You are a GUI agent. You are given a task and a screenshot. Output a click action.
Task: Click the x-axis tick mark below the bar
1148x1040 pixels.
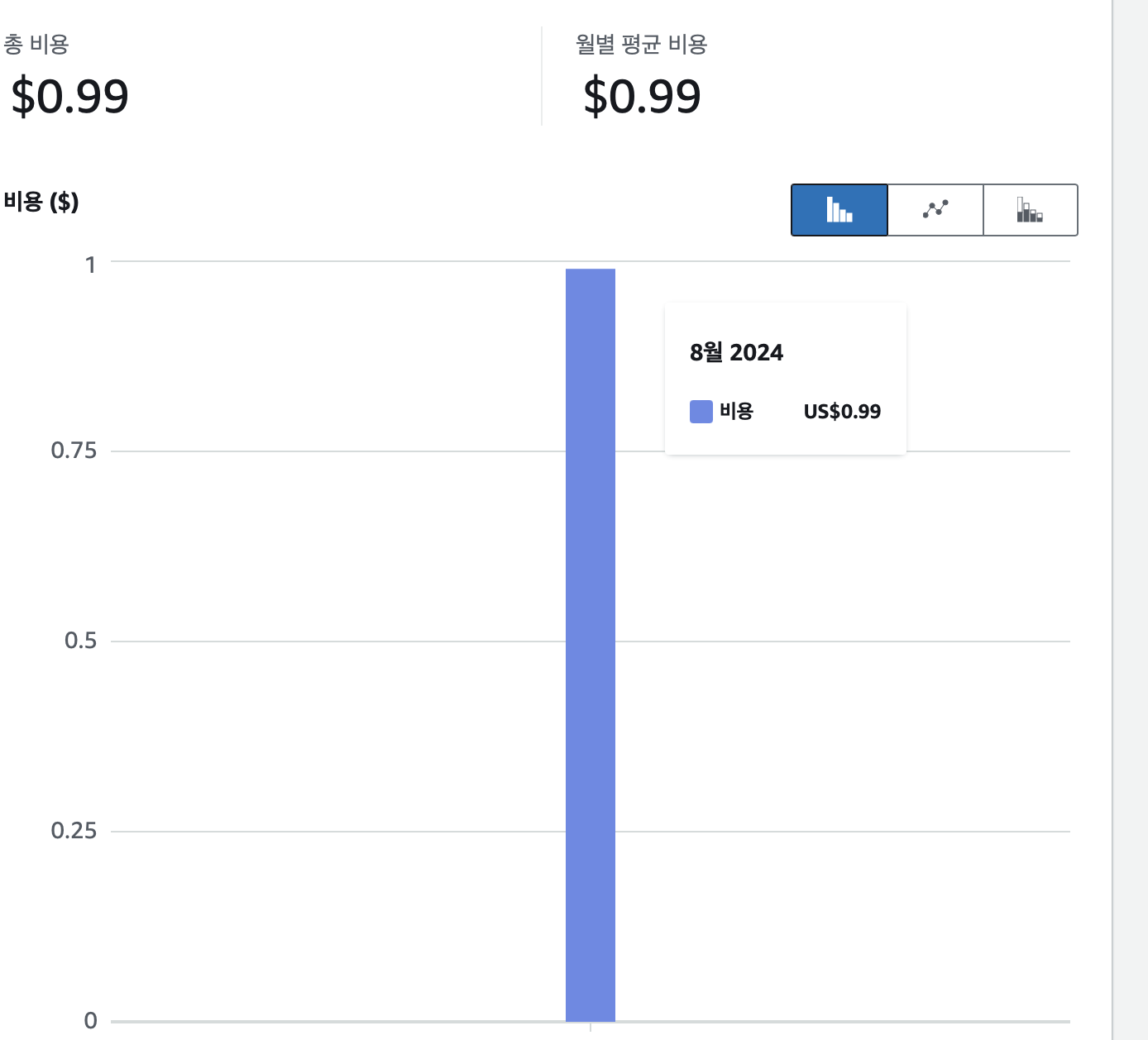tap(591, 1027)
